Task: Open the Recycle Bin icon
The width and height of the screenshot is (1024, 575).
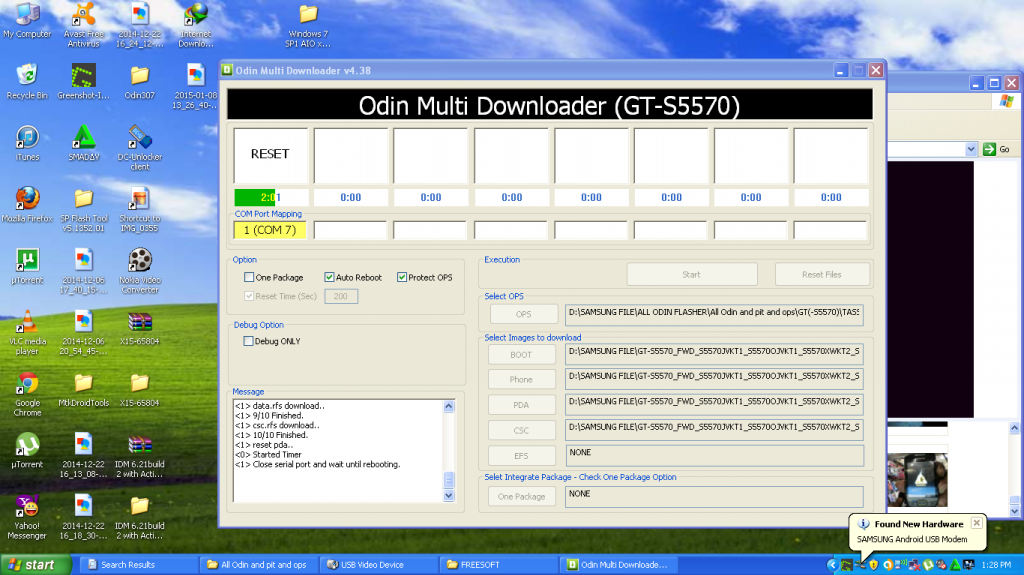Action: point(27,75)
